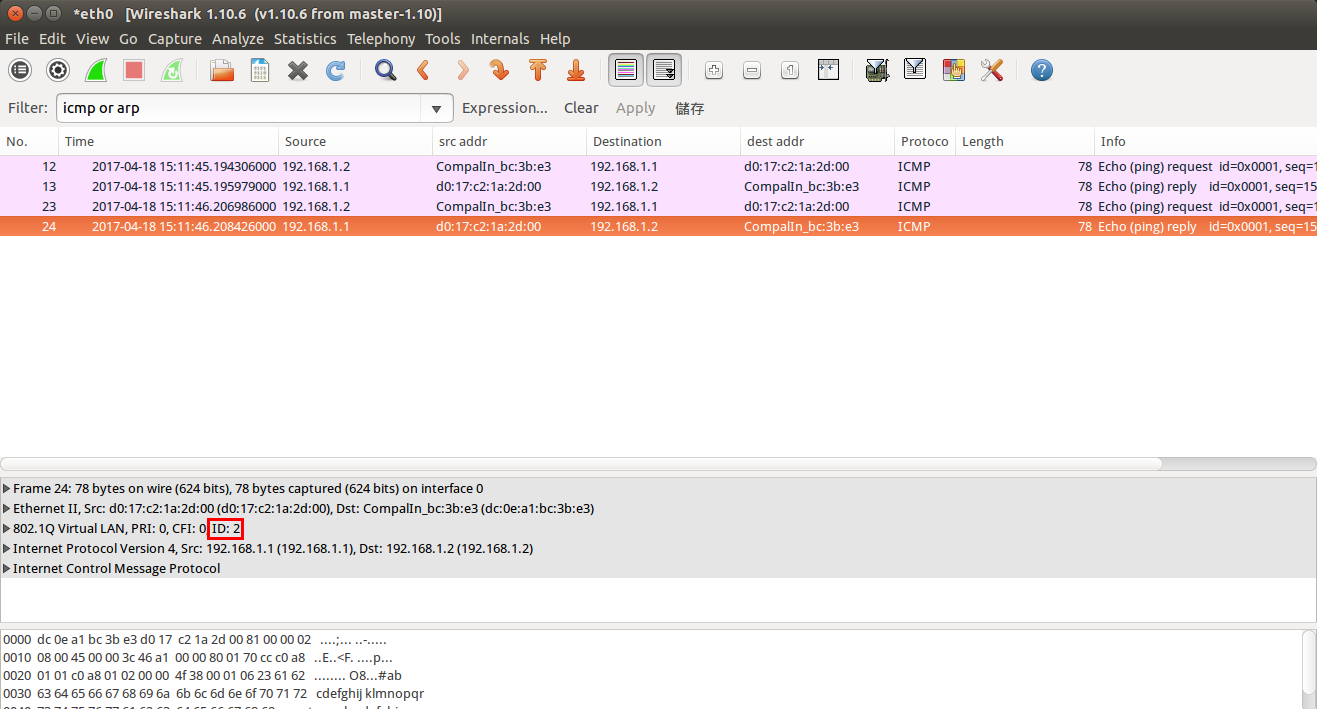Stop the running capture (red square)

pyautogui.click(x=134, y=70)
